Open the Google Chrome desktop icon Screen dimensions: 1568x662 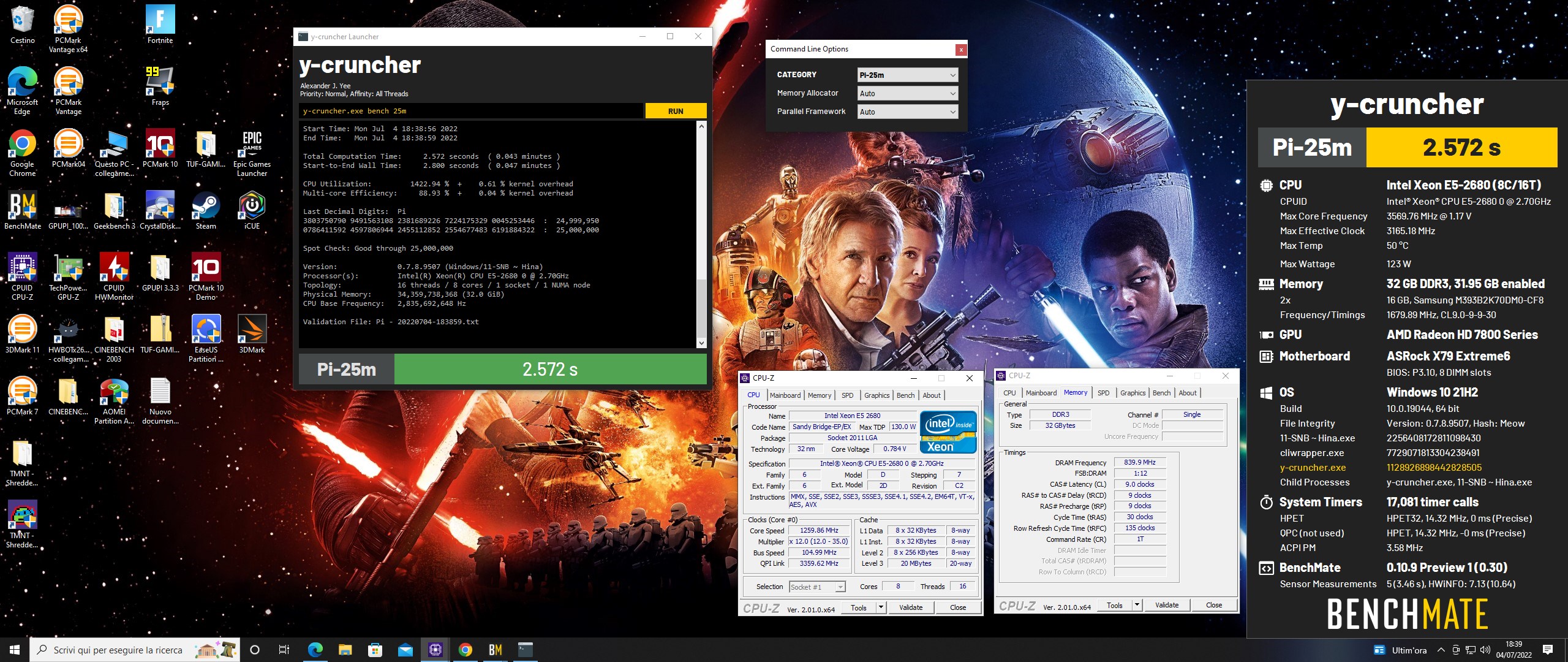point(22,153)
